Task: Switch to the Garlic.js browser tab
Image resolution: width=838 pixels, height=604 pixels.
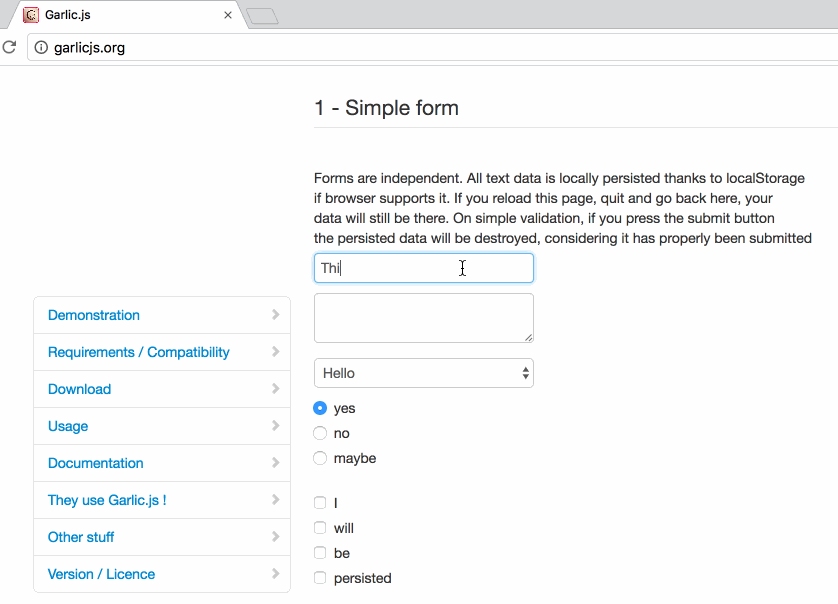Action: point(120,16)
